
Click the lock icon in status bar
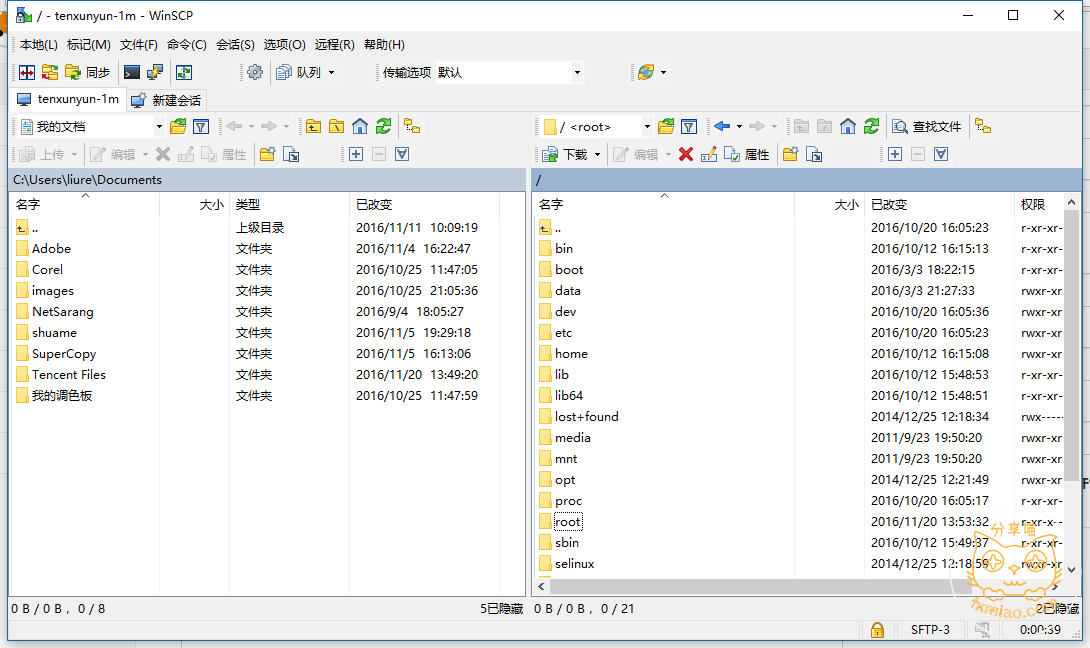(x=877, y=630)
